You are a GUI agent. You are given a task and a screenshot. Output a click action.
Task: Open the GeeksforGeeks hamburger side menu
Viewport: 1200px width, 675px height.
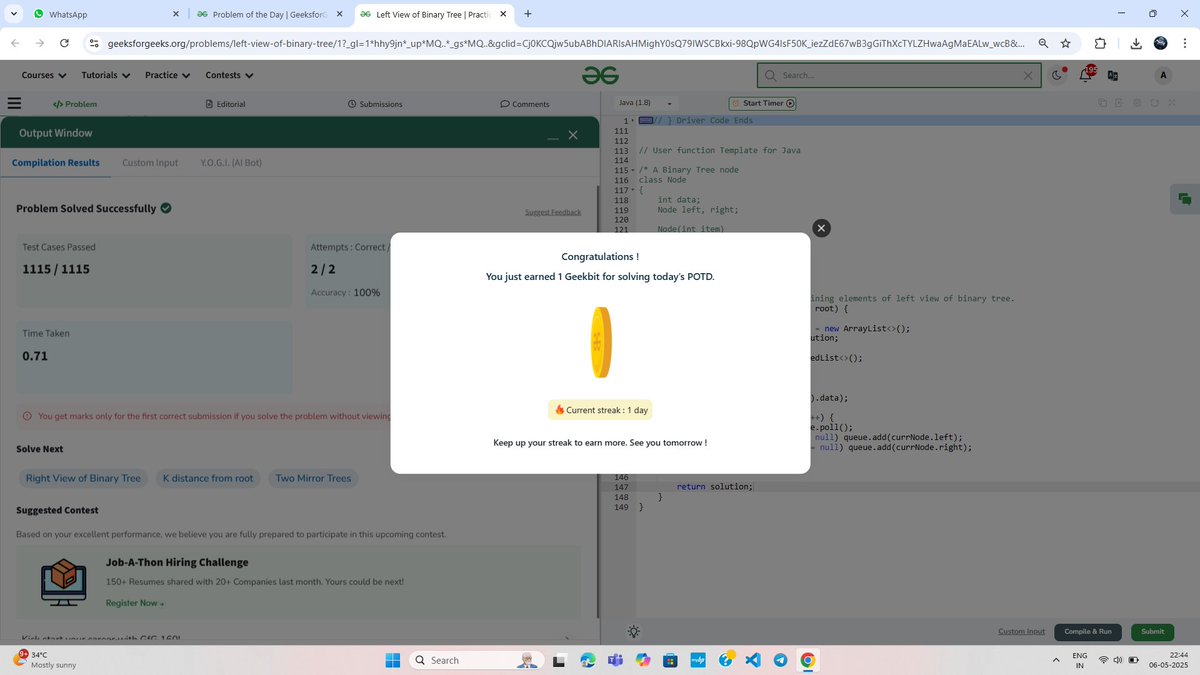(14, 103)
